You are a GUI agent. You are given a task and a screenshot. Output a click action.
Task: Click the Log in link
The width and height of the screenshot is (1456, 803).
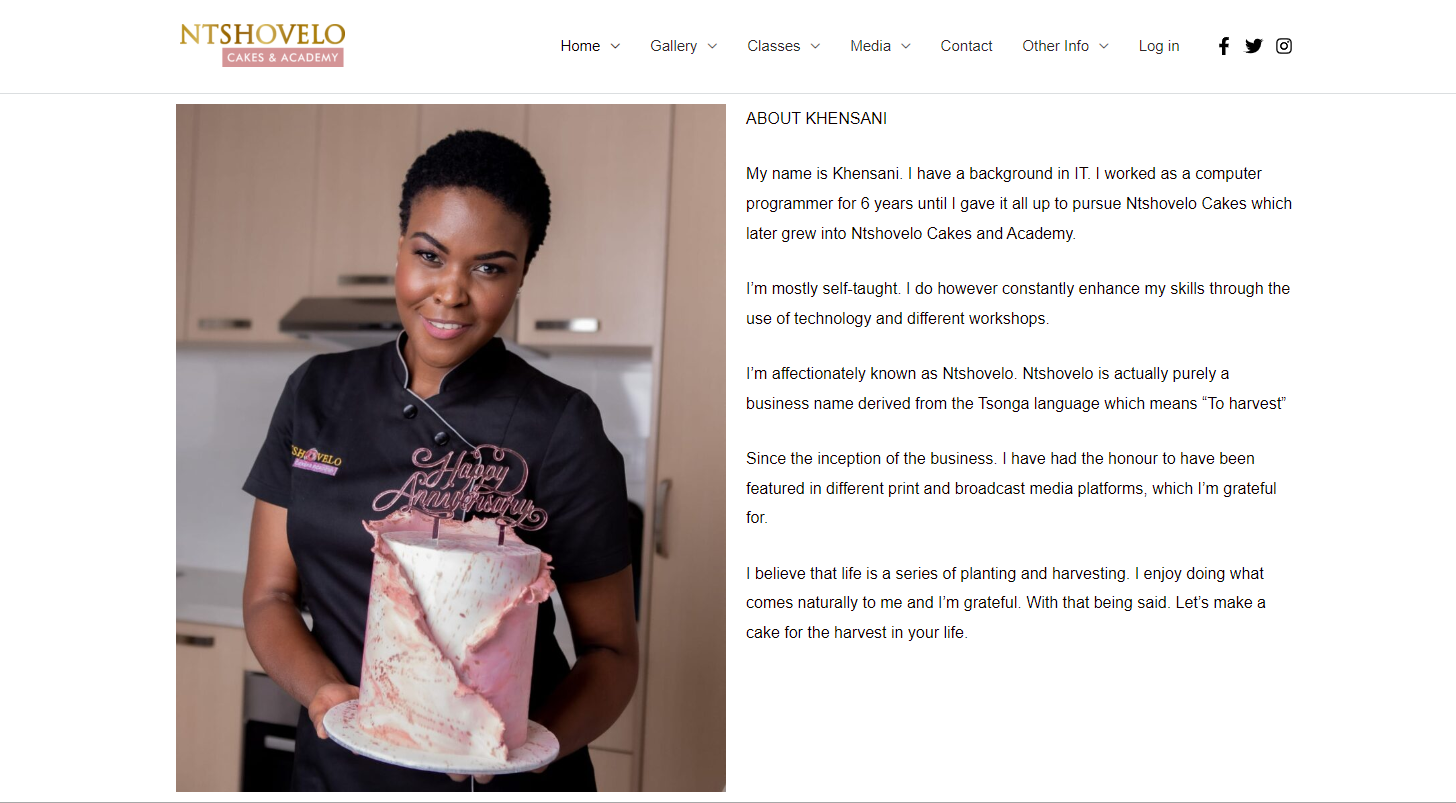[1159, 46]
